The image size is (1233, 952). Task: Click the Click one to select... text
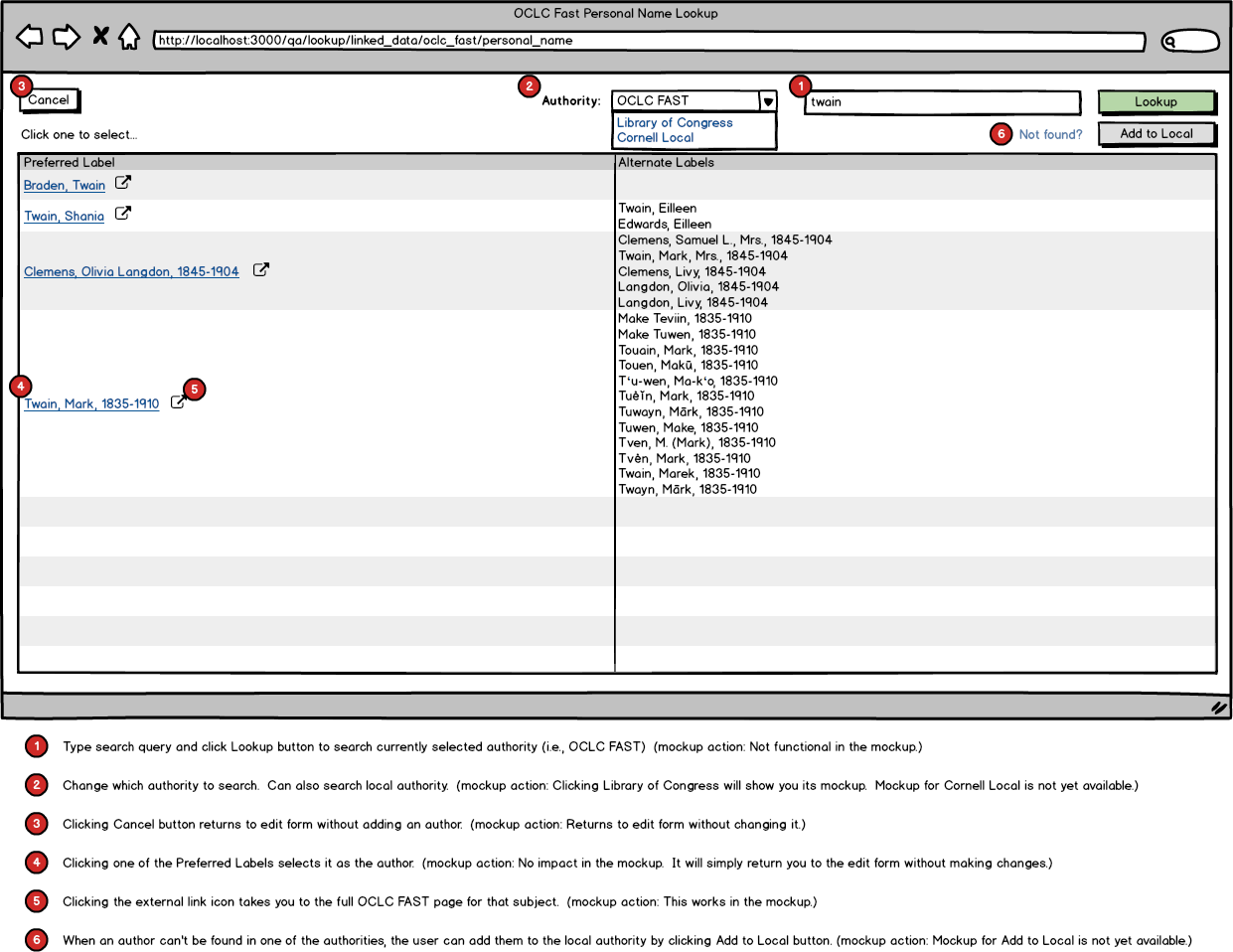[78, 135]
